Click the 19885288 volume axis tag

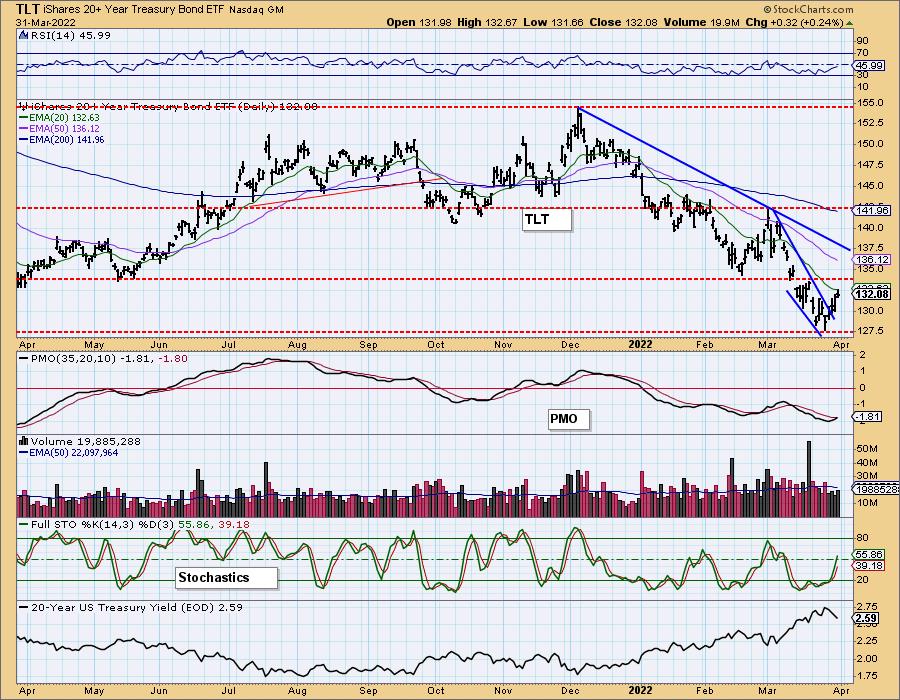(x=876, y=489)
